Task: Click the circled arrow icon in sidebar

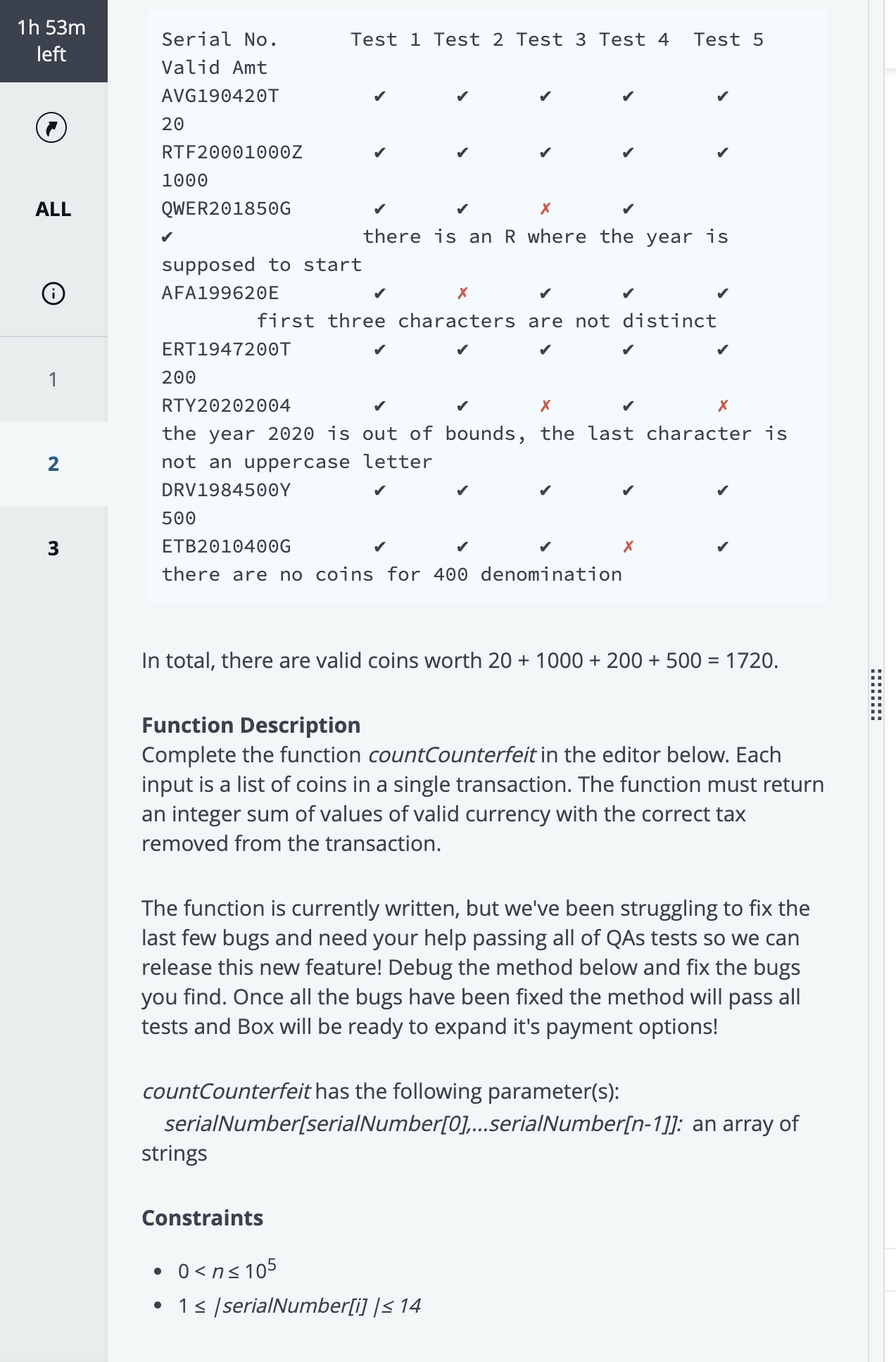Action: 51,127
